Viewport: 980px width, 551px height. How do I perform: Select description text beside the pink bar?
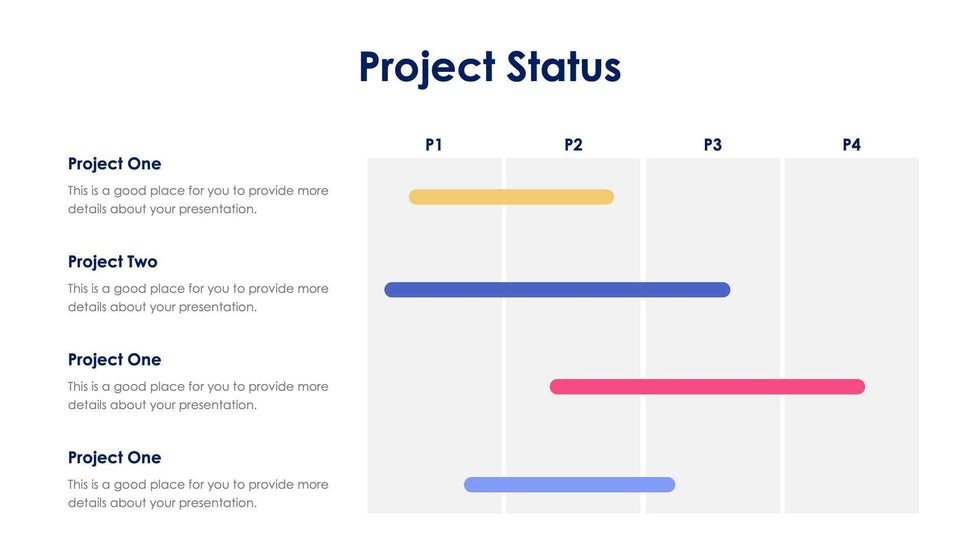click(198, 396)
